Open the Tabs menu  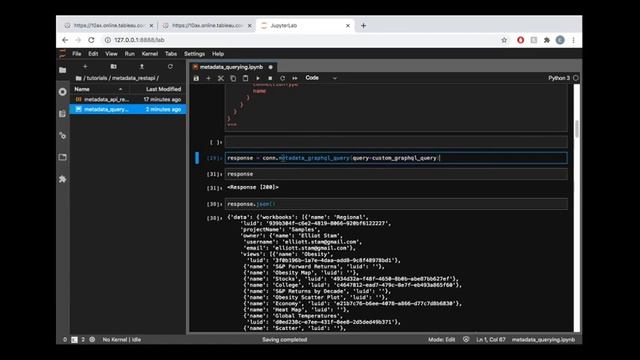[171, 54]
